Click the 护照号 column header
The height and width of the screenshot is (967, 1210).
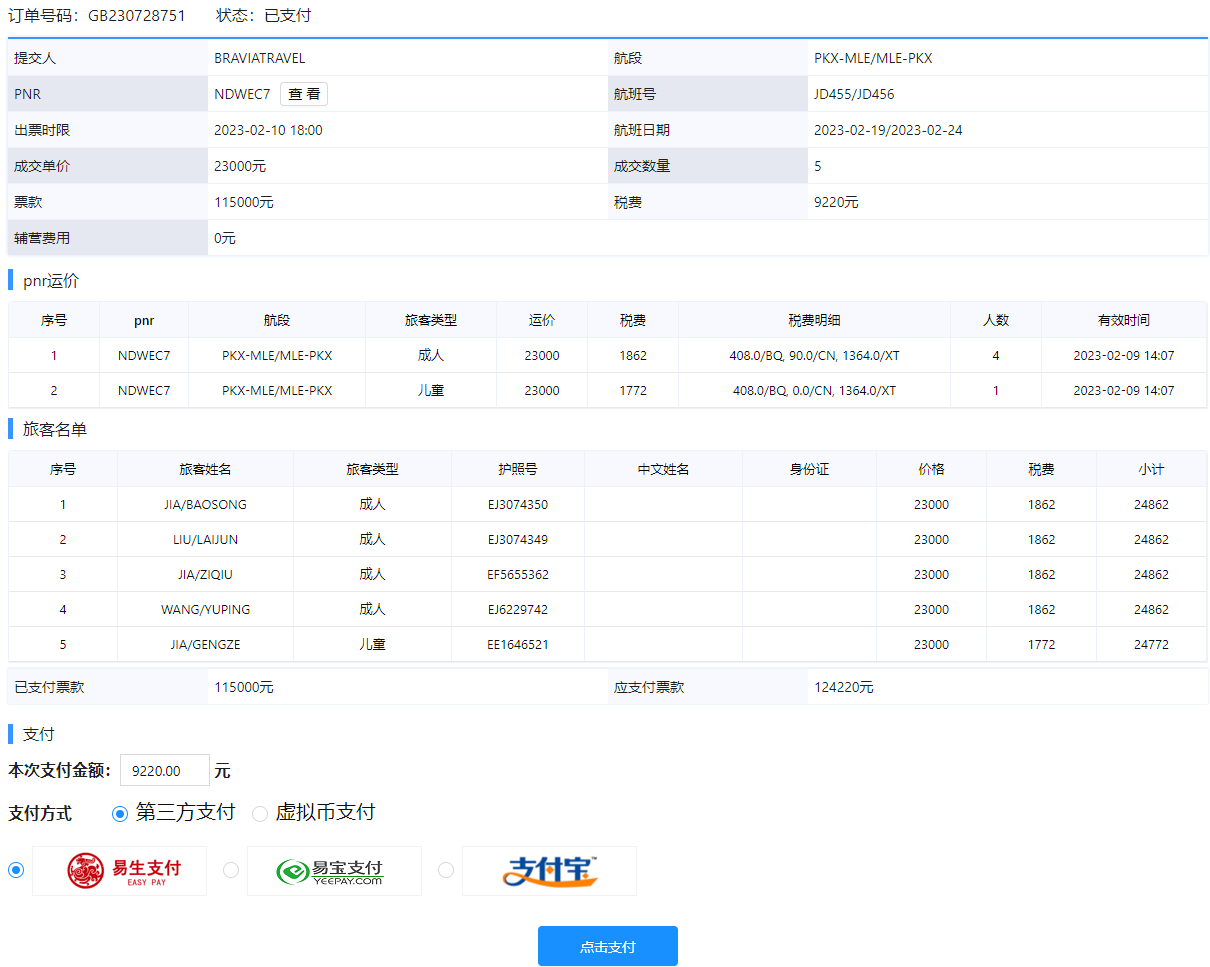(x=517, y=469)
